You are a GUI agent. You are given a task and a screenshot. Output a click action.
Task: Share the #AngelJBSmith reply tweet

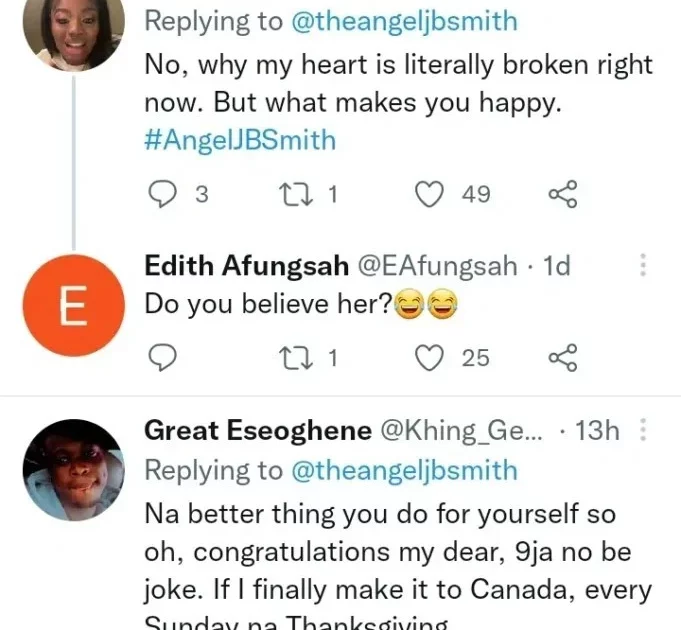pos(563,194)
